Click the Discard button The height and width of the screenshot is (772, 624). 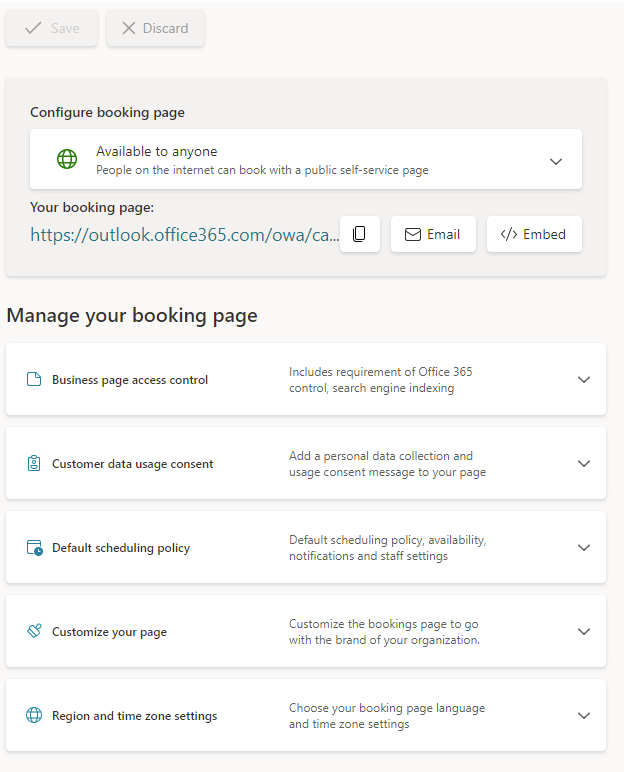pyautogui.click(x=155, y=28)
